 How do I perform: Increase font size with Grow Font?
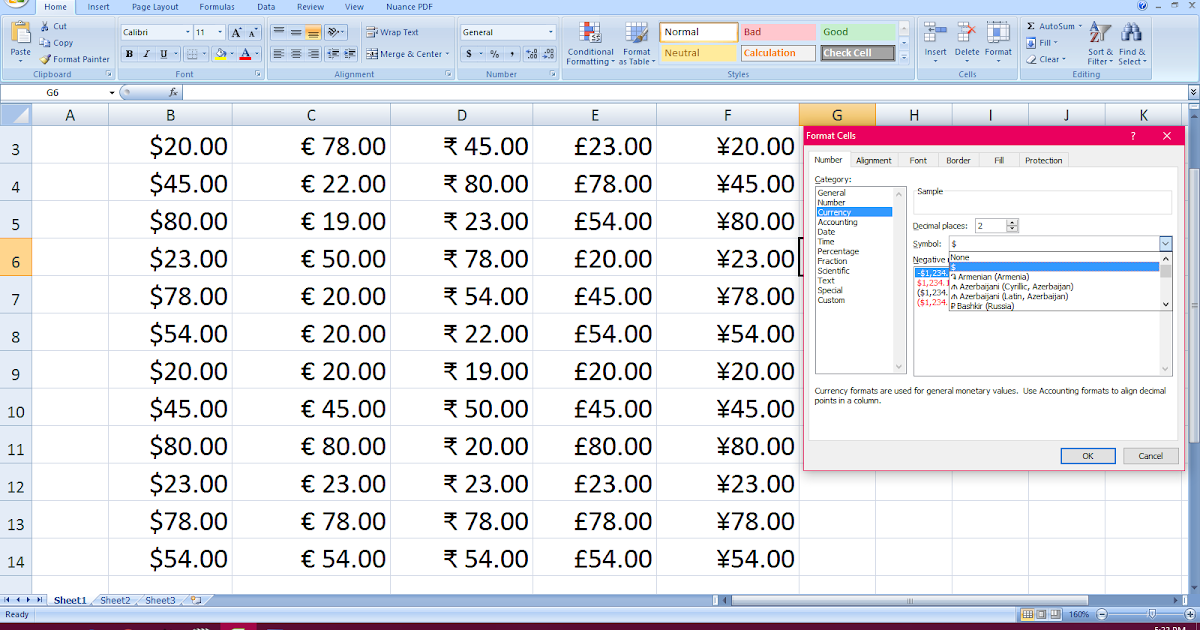coord(235,32)
